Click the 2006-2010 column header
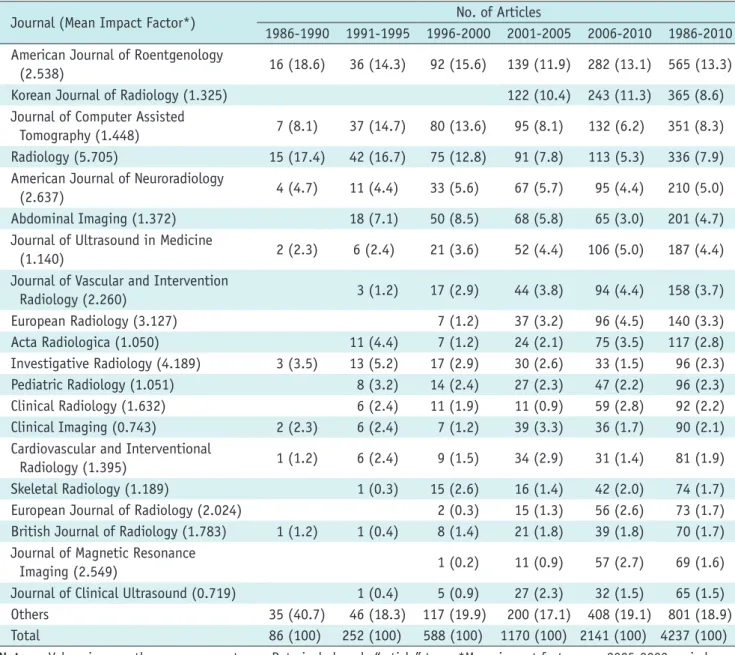Screen dimensions: 735x655 [x=619, y=34]
